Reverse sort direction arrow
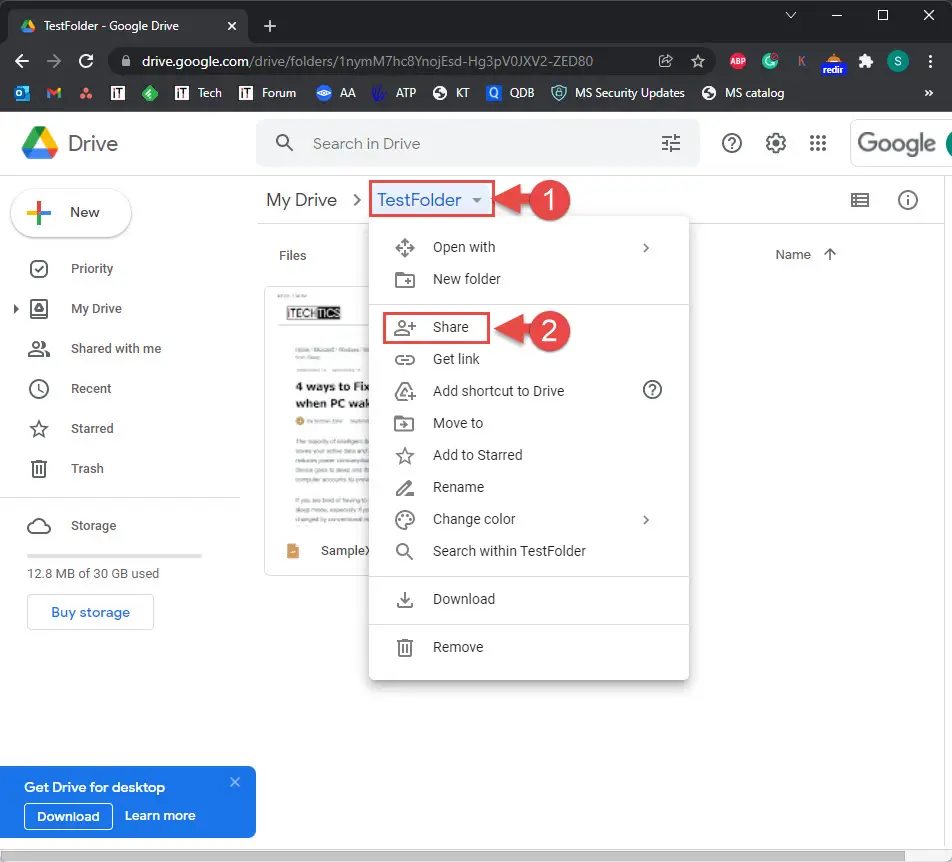Image resolution: width=952 pixels, height=862 pixels. point(830,254)
